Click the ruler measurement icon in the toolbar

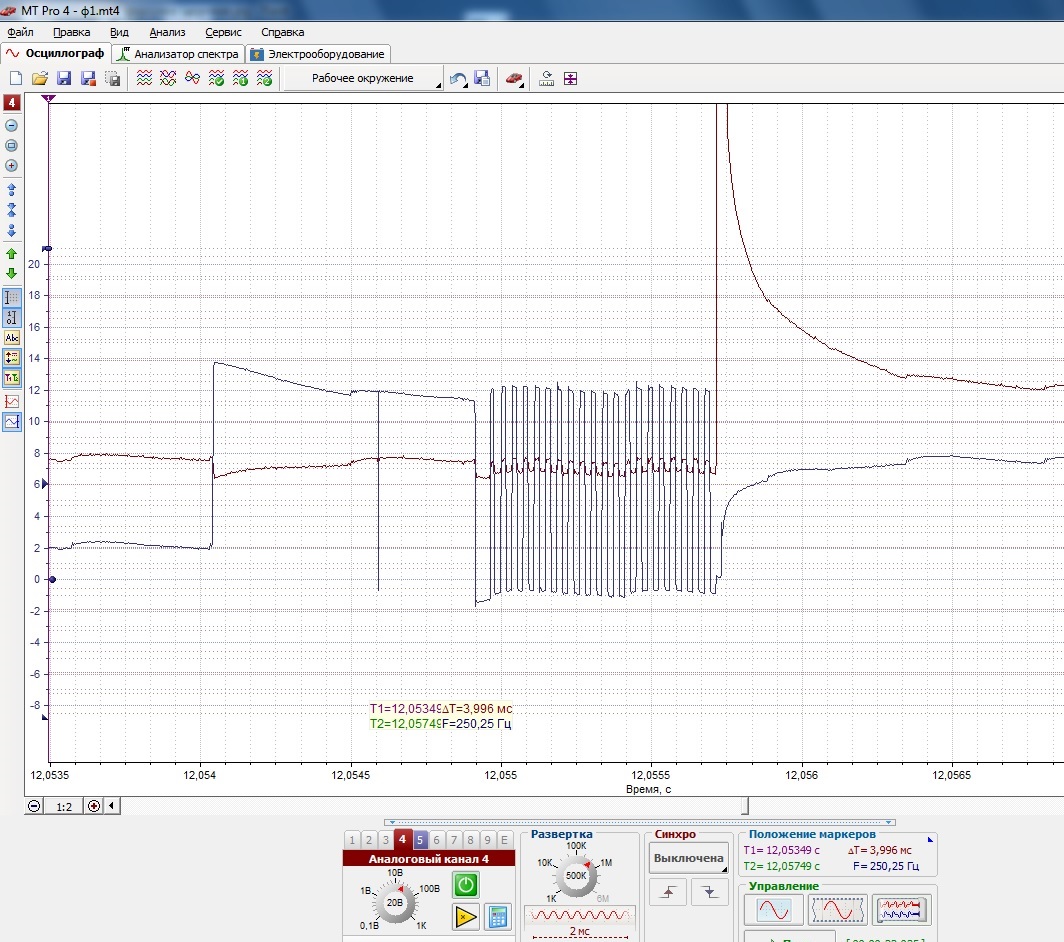click(x=546, y=79)
